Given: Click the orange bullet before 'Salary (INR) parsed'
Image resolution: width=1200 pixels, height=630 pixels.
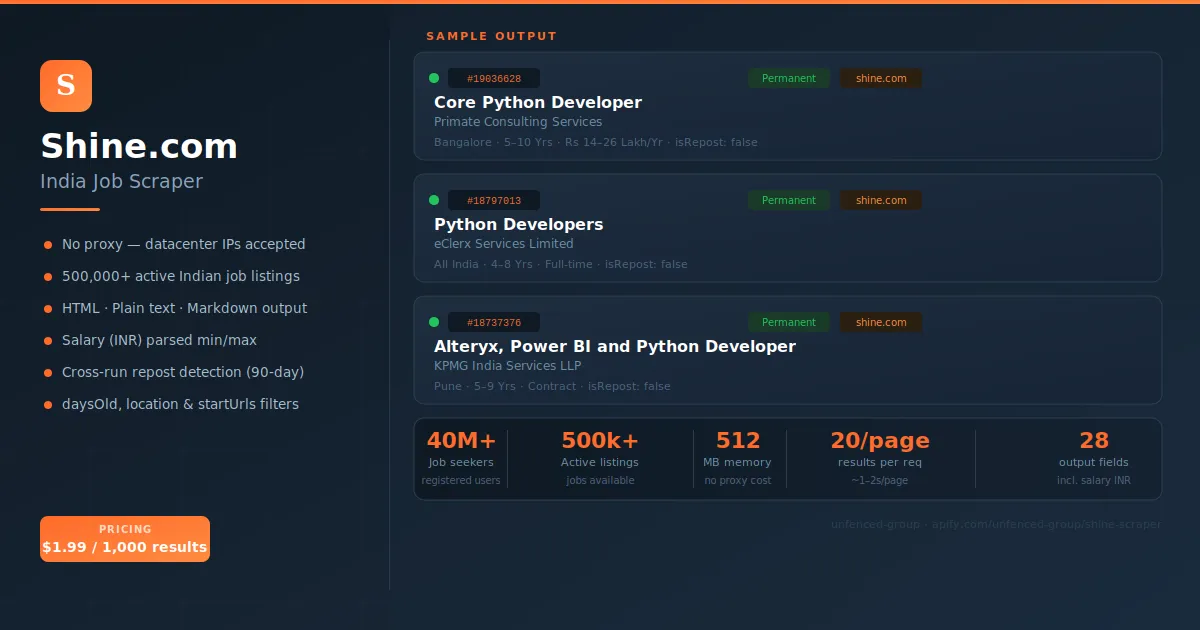Looking at the screenshot, I should coord(48,341).
